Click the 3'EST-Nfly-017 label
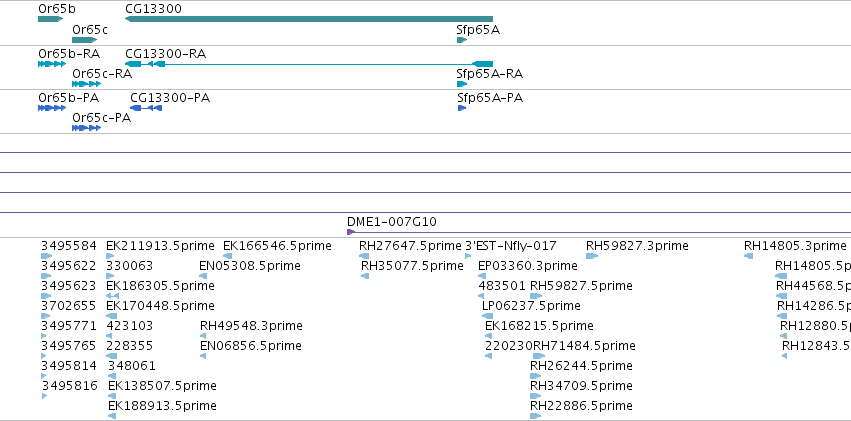 pyautogui.click(x=511, y=246)
